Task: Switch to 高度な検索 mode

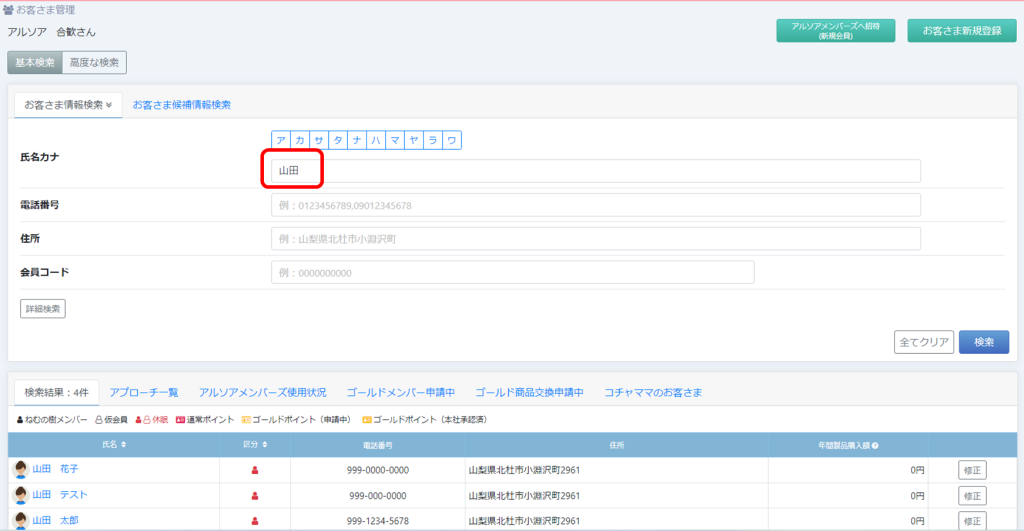Action: point(94,62)
